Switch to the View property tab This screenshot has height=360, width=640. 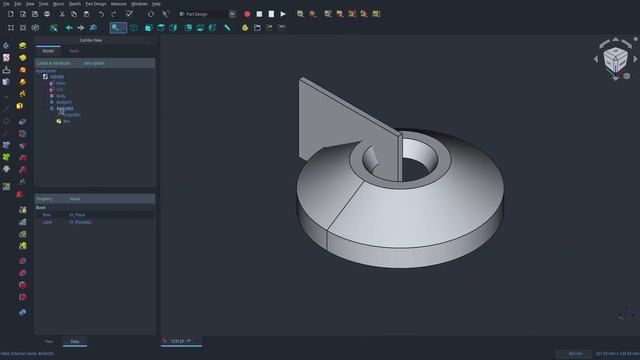coord(49,342)
